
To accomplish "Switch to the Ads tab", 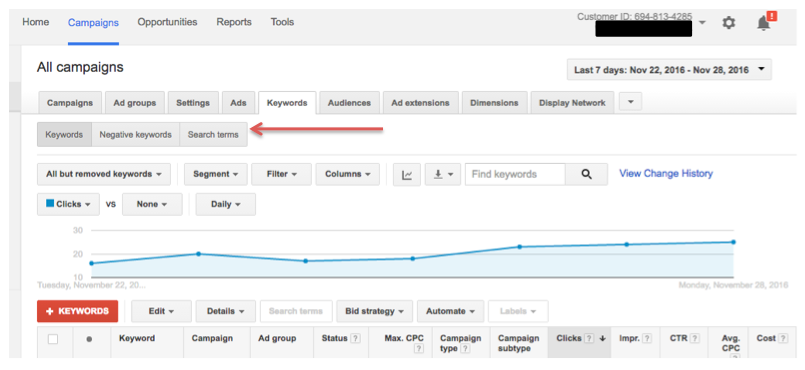I will pyautogui.click(x=238, y=103).
